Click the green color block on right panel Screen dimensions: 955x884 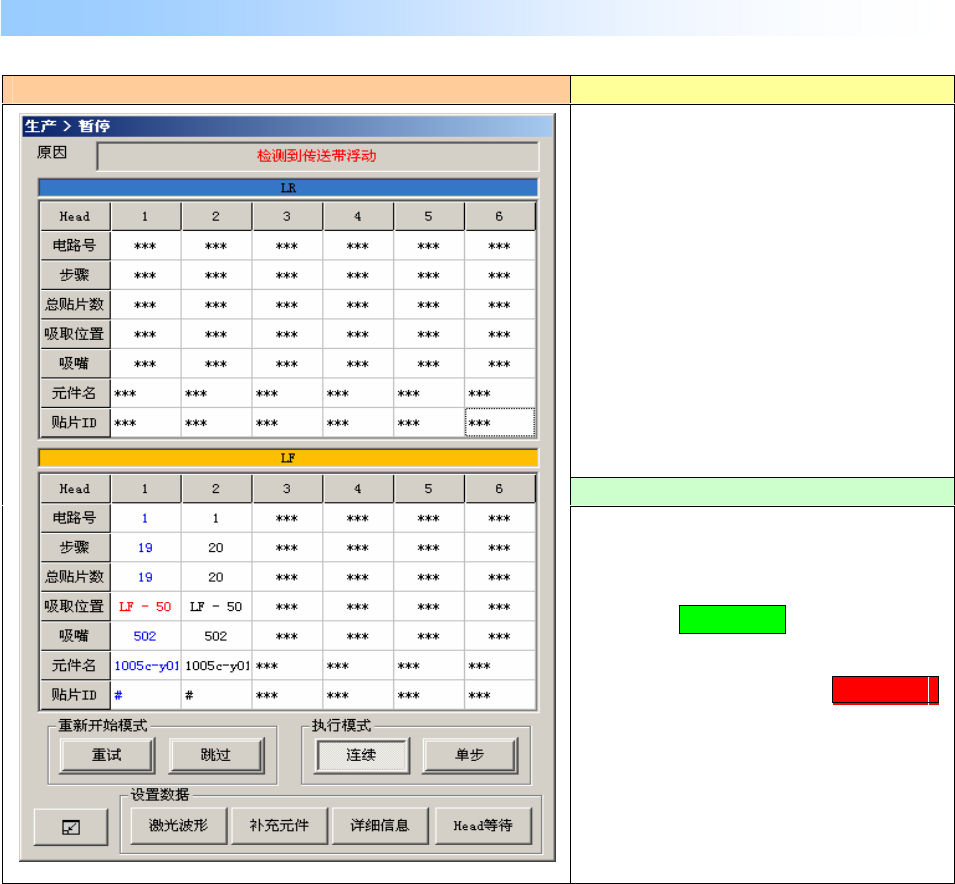[x=732, y=620]
